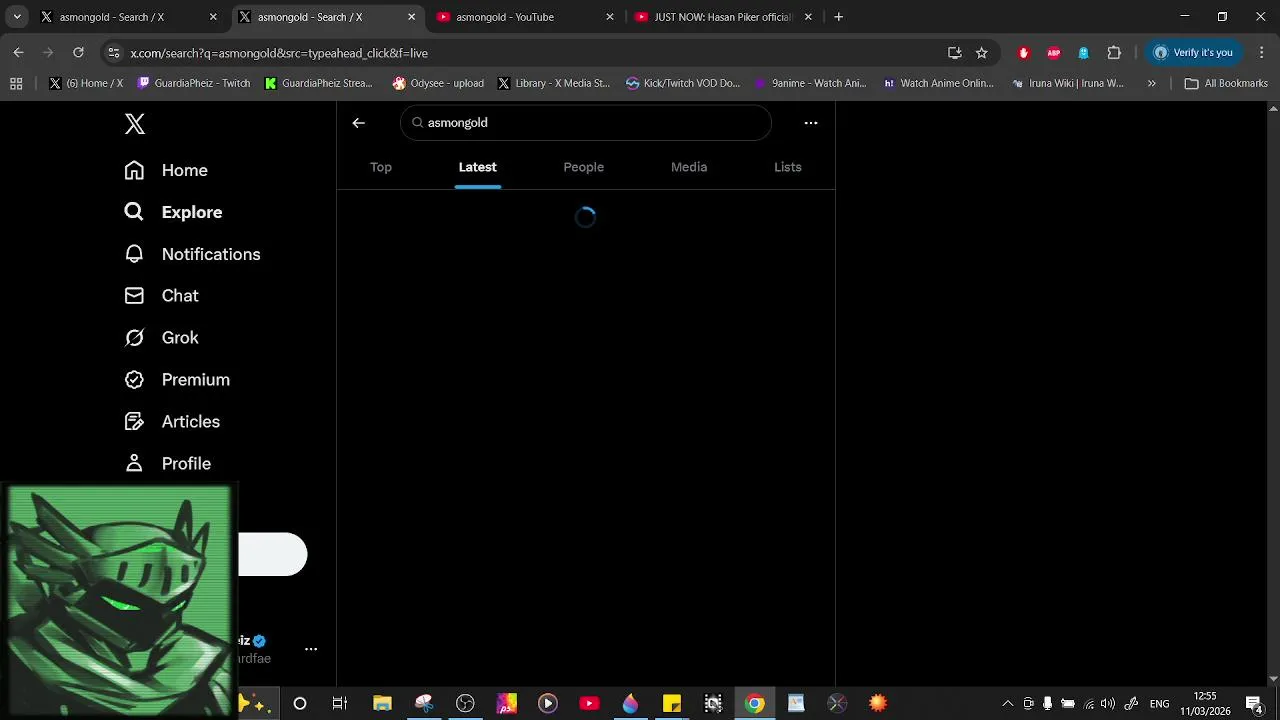Open Profile in X sidebar
1280x720 pixels.
[x=167, y=464]
